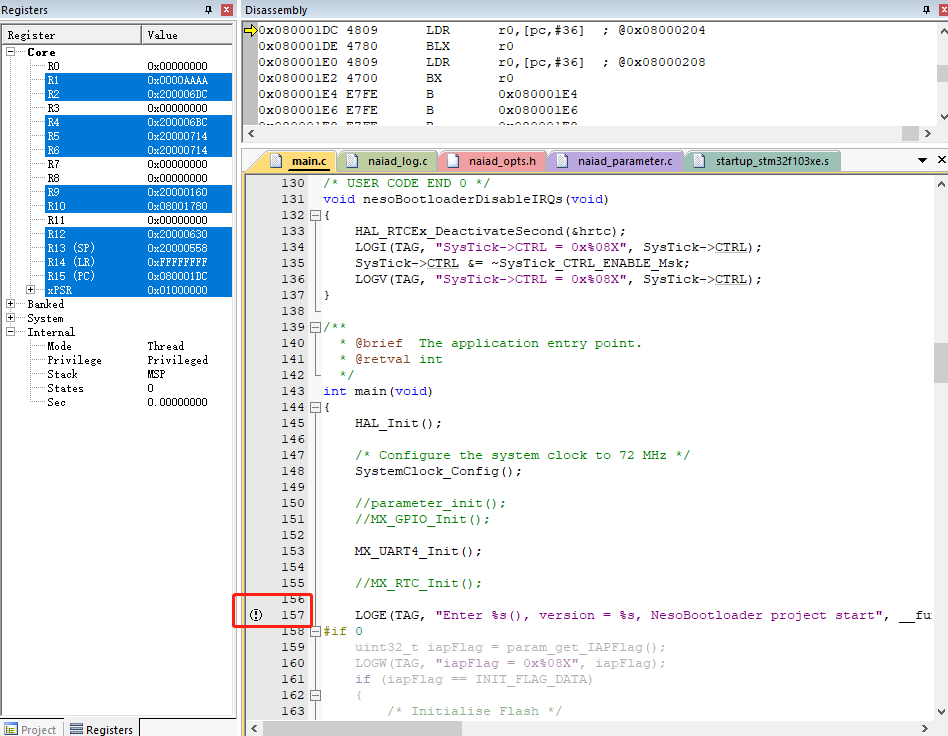Click the Mode row in Internal
This screenshot has height=736, width=948.
(x=138, y=346)
